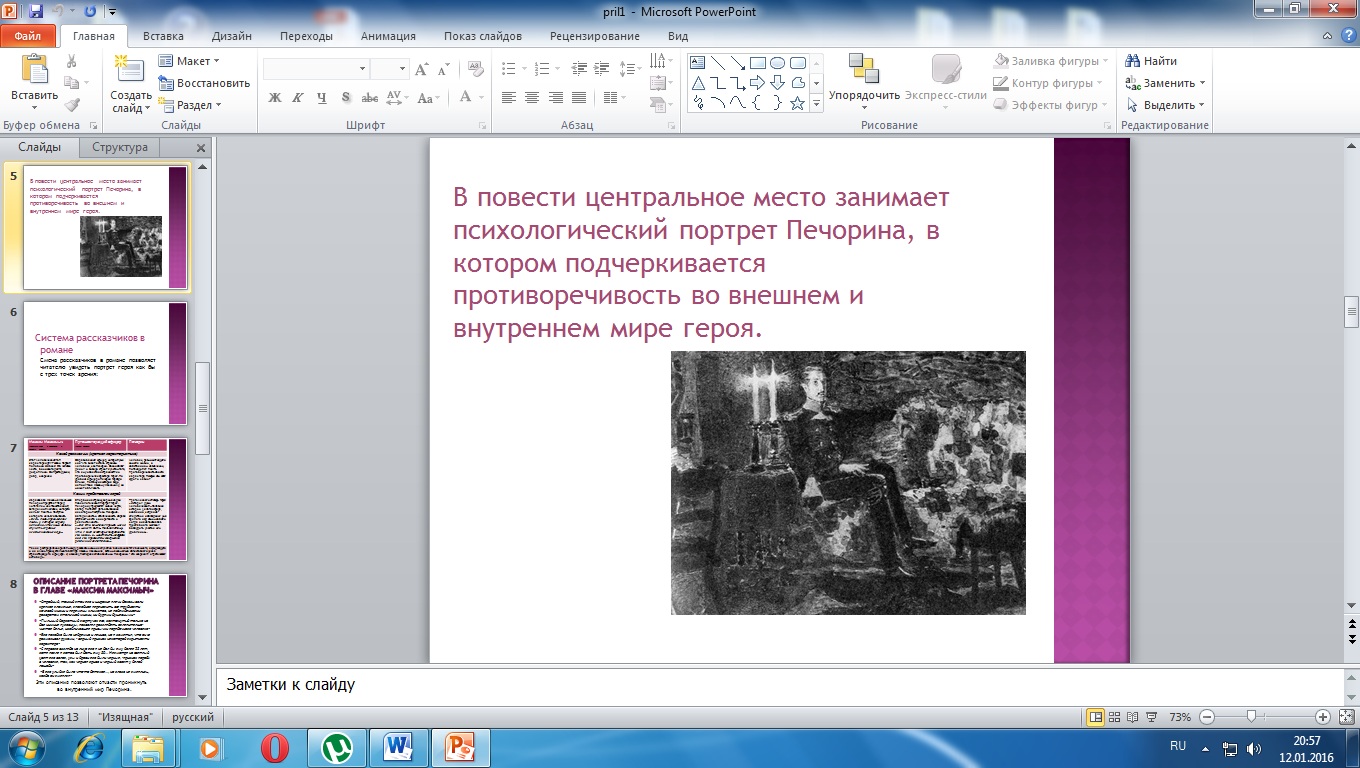Image resolution: width=1360 pixels, height=768 pixels.
Task: Align text left in paragraph group
Action: point(508,98)
